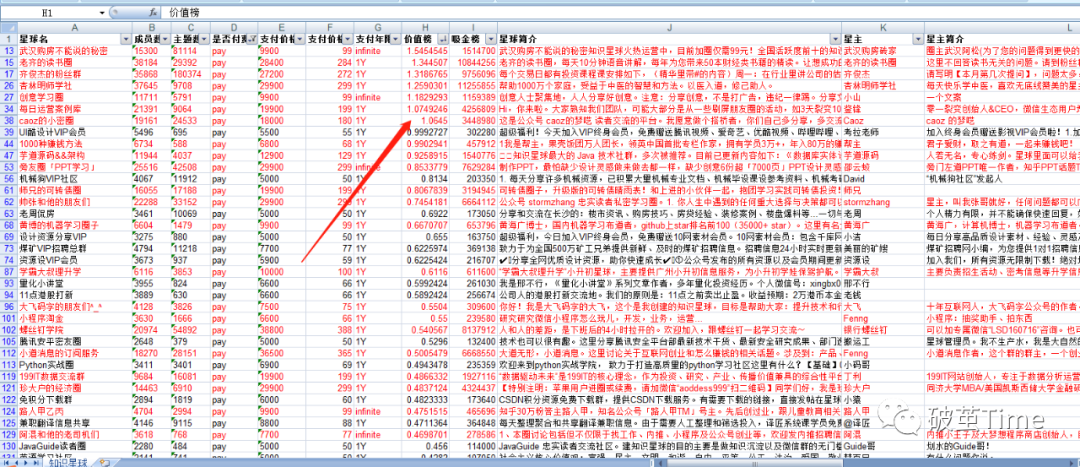Viewport: 1080px width, 467px height.
Task: Click the sort indicator button on 价值榜 header
Action: 441,39
